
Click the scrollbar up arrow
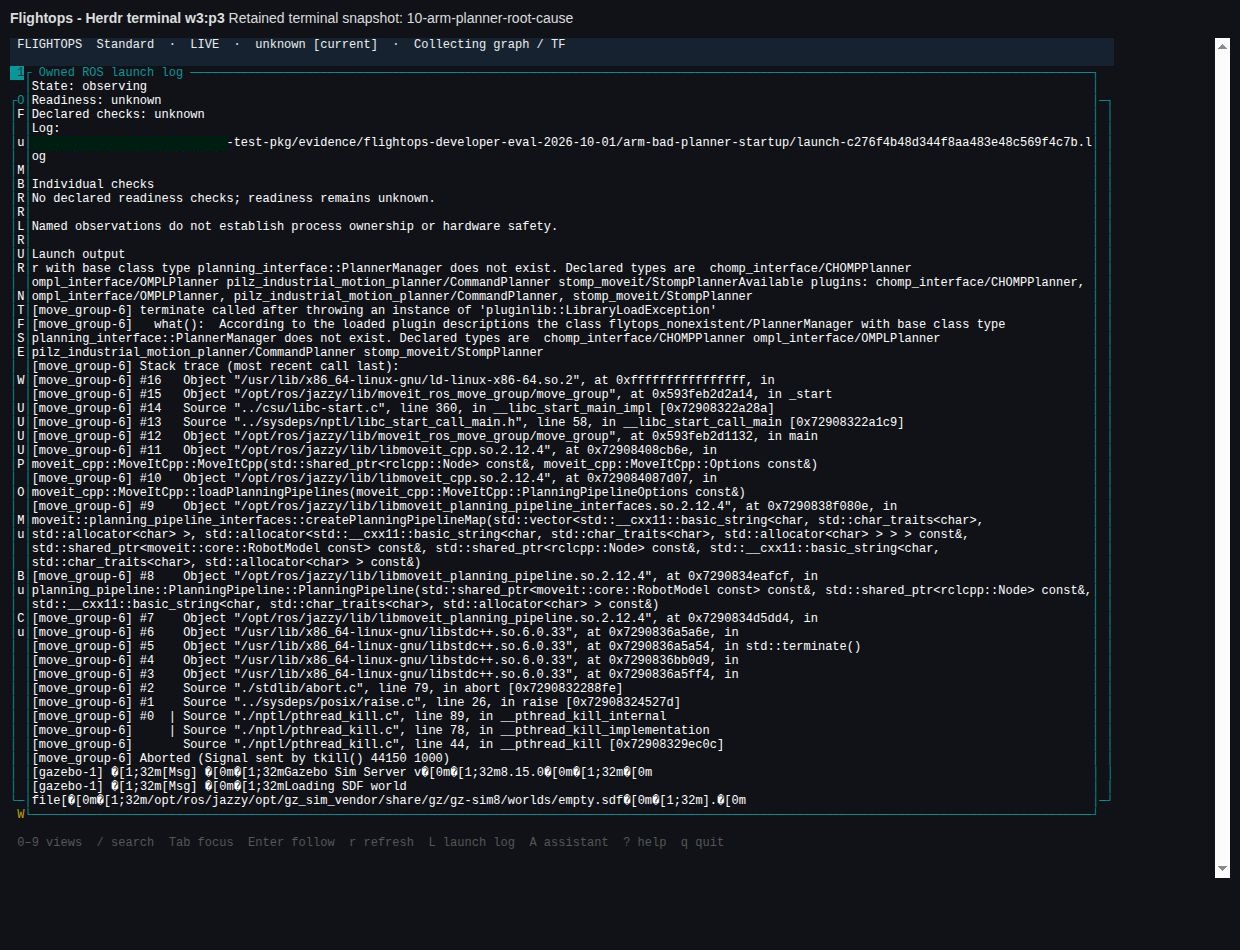(1222, 45)
